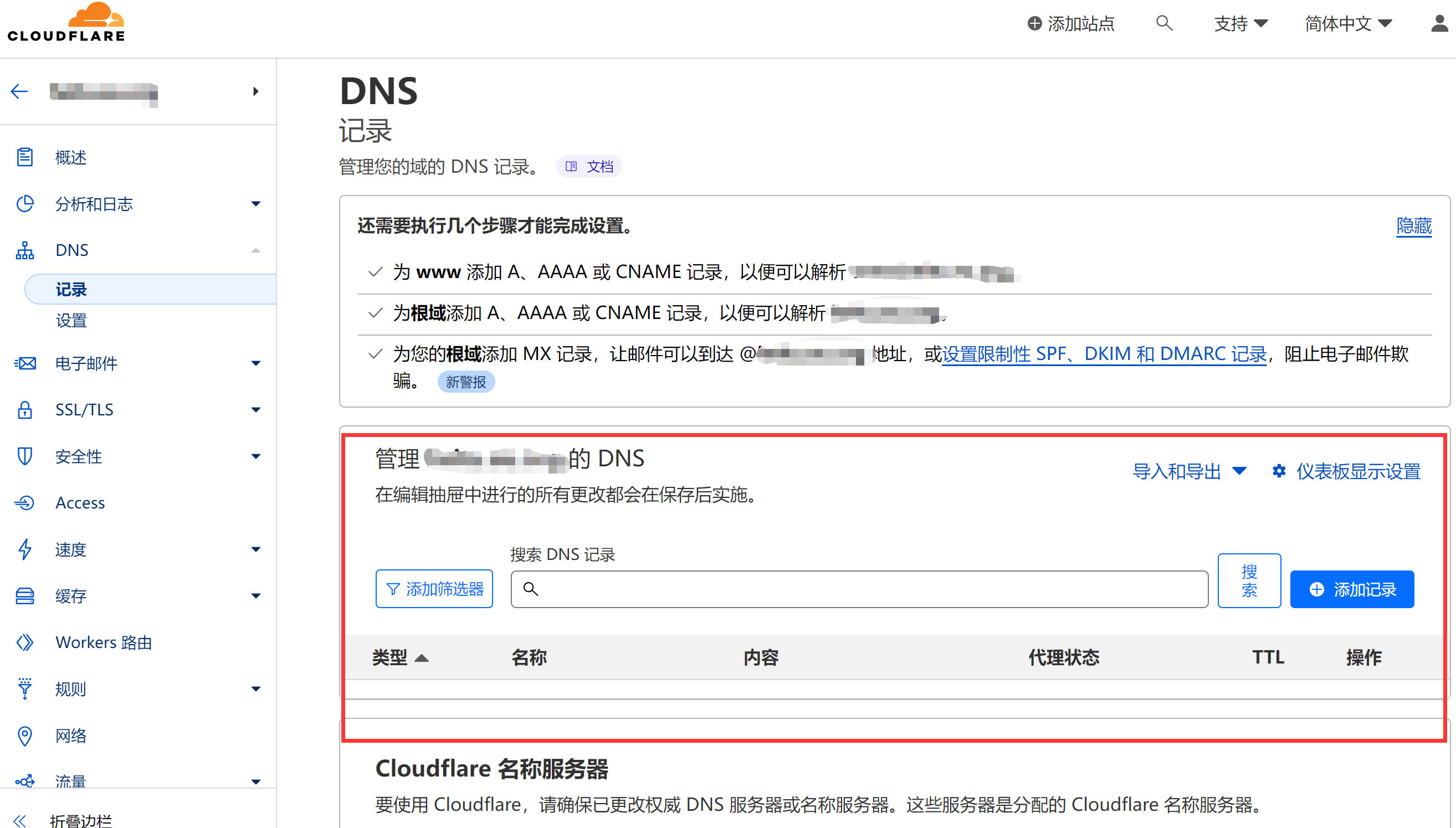1456x828 pixels.
Task: Click 添加站点 in header
Action: (x=1071, y=23)
